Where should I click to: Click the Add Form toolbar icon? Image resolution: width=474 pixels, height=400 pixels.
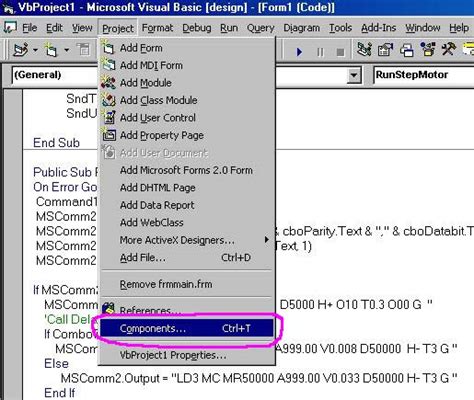(x=51, y=51)
